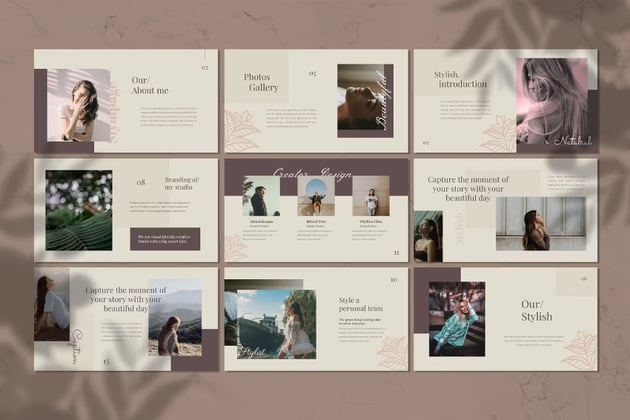This screenshot has height=420, width=630.
Task: Select the green fern leaf photo
Action: pyautogui.click(x=79, y=210)
